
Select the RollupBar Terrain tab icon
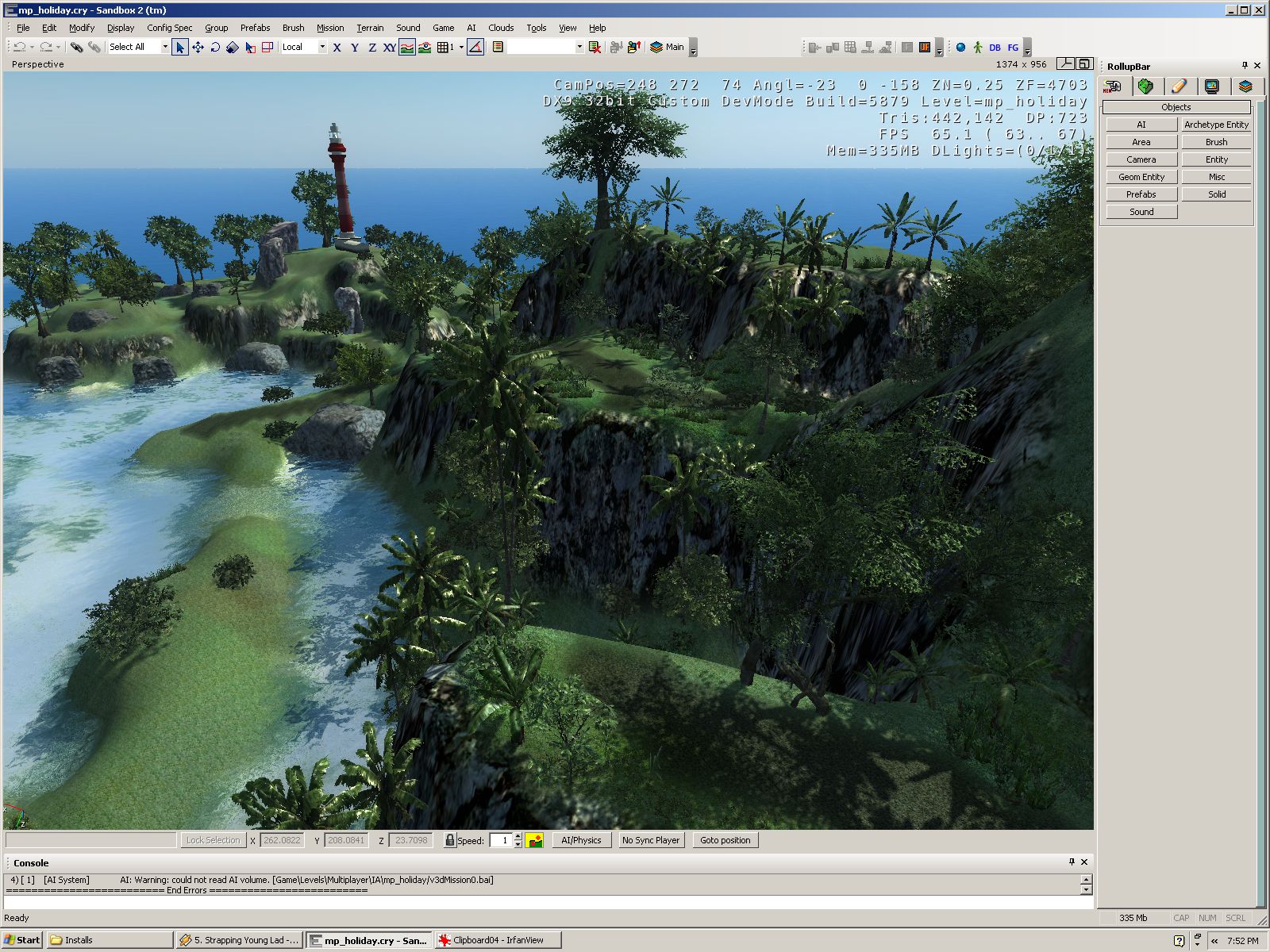point(1145,86)
